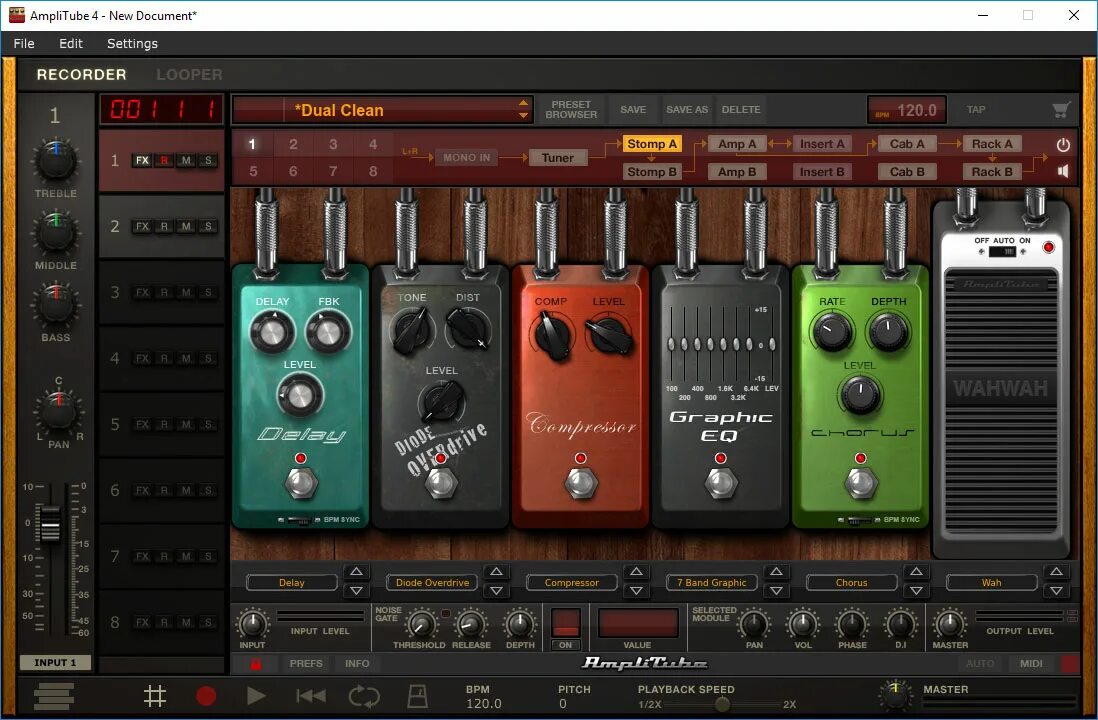Click the lock icon left of PREFS
The image size is (1098, 720).
point(256,663)
